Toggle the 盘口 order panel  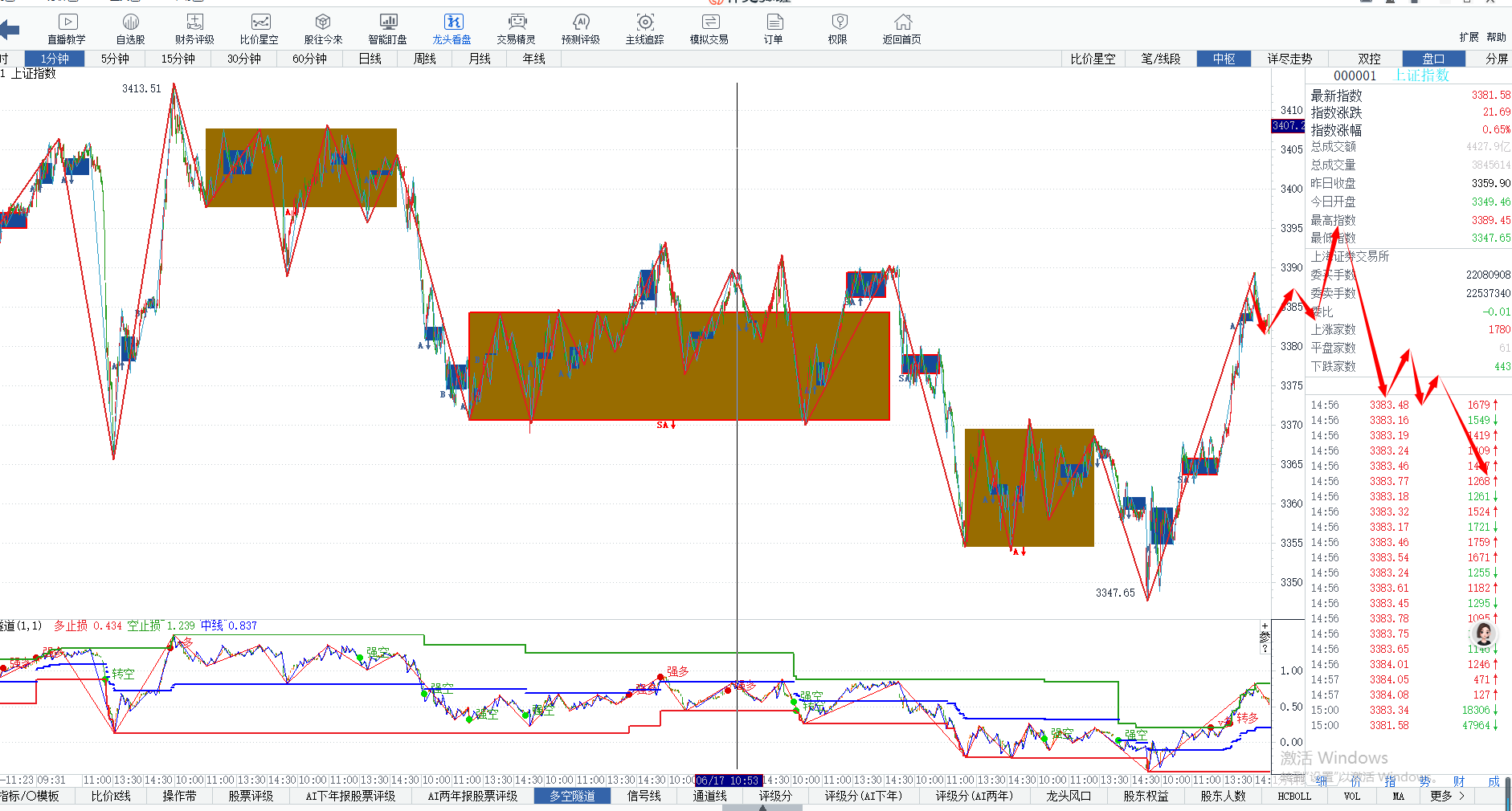pos(1433,59)
